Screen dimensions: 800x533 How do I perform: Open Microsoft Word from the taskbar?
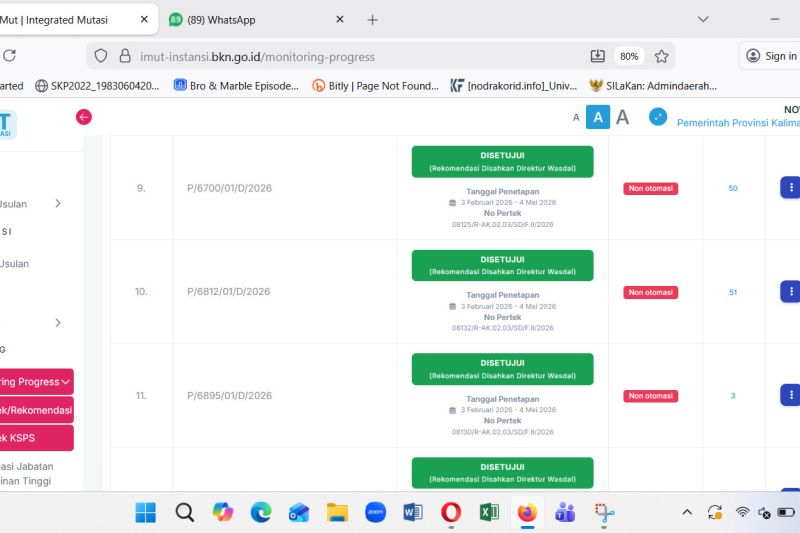(413, 512)
